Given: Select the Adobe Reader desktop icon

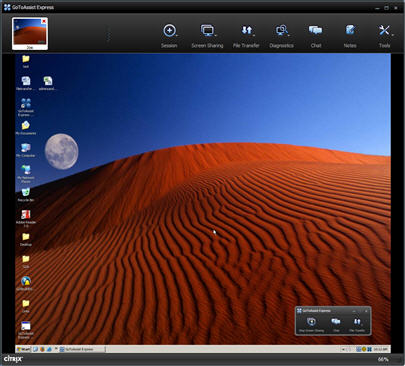Looking at the screenshot, I should pos(26,218).
